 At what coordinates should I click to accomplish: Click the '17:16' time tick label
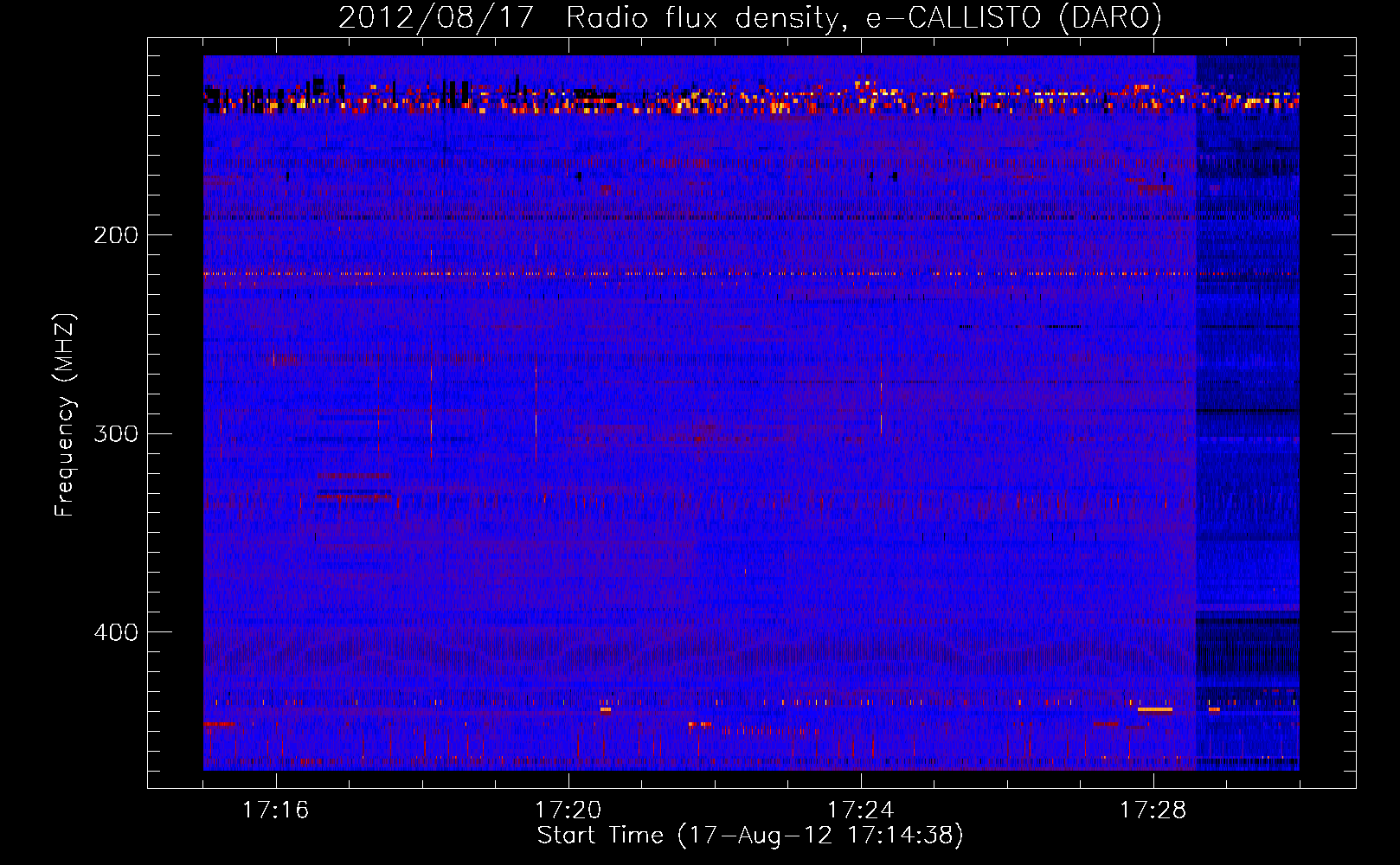pyautogui.click(x=276, y=811)
